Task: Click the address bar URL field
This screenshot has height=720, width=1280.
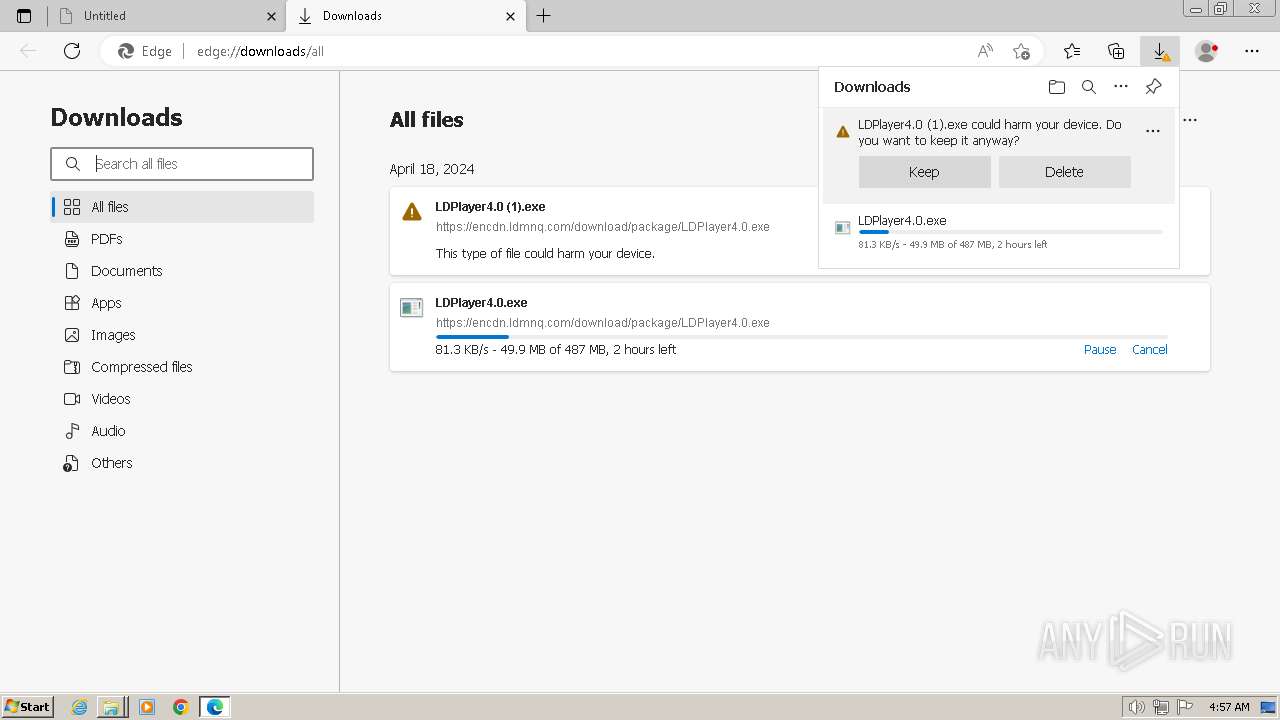Action: pyautogui.click(x=570, y=51)
